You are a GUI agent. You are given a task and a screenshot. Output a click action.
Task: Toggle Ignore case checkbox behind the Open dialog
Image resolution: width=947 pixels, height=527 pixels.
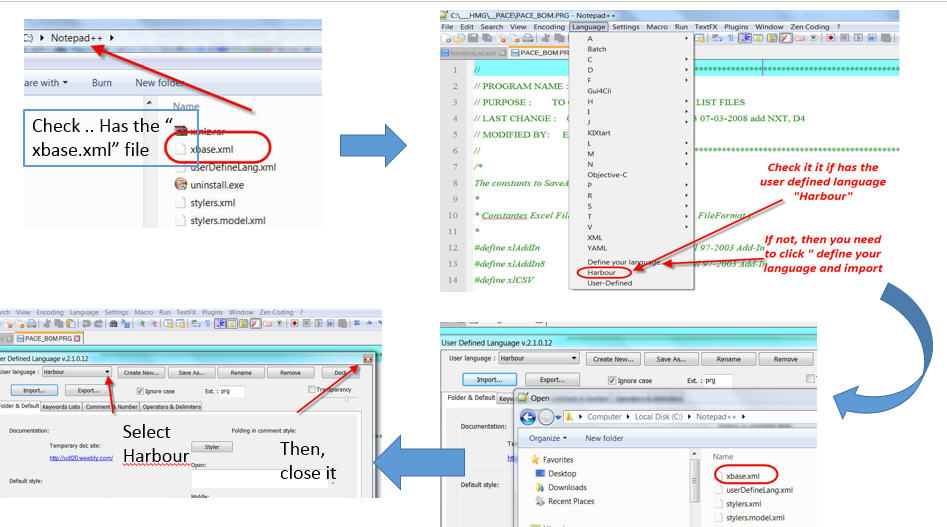pos(612,380)
